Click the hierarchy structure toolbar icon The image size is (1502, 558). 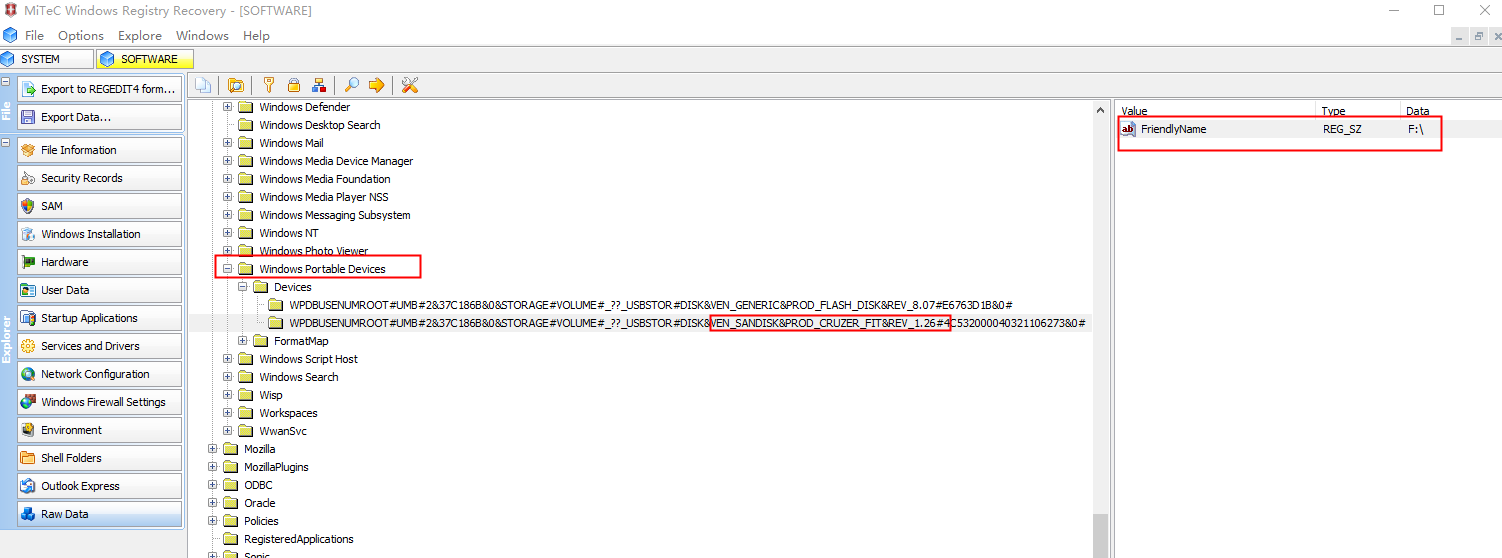click(319, 85)
